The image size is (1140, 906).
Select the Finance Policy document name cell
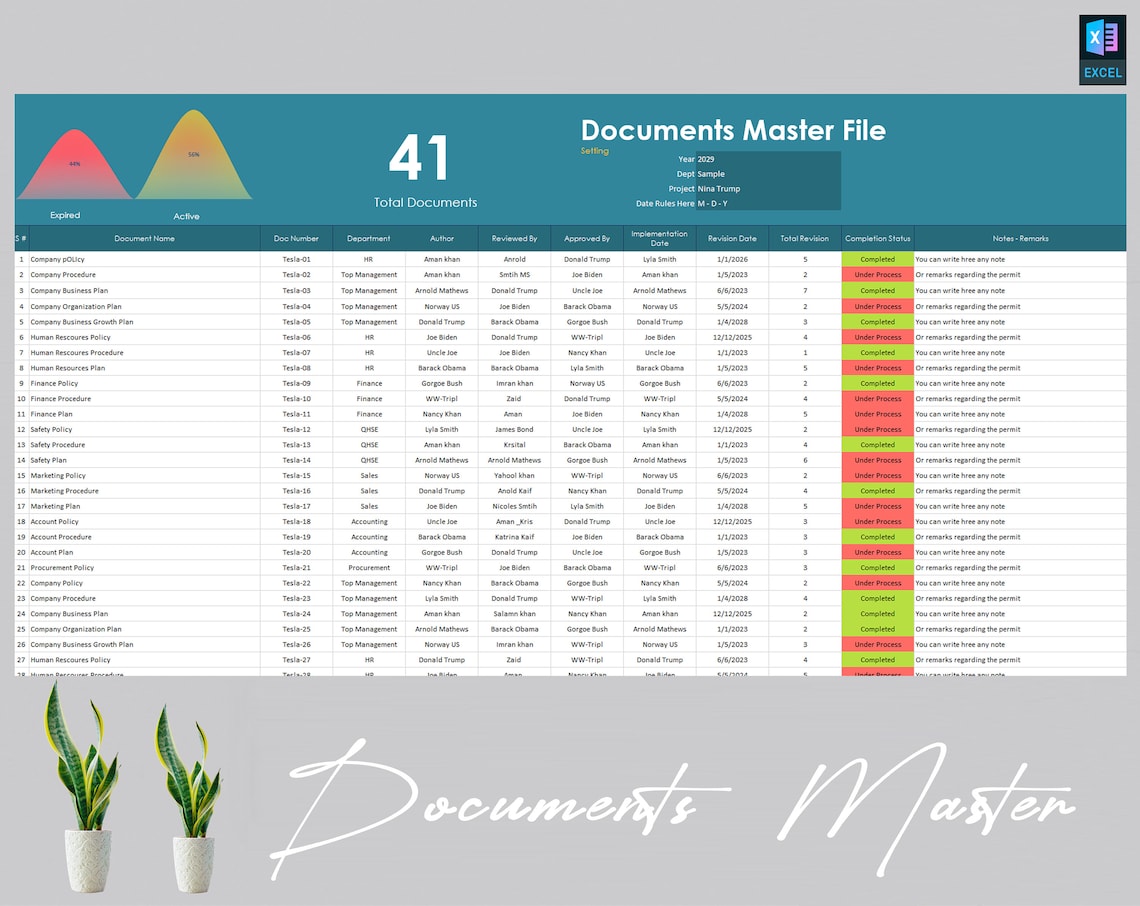tap(144, 383)
